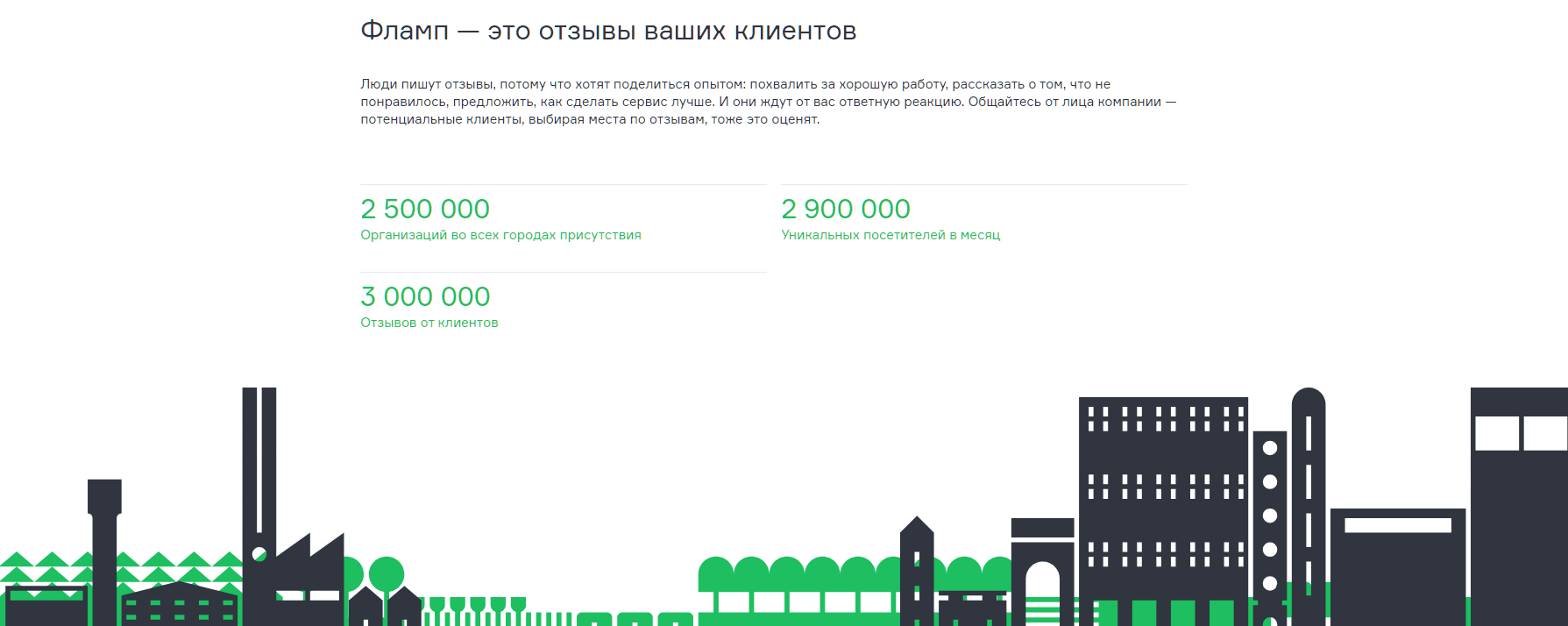Click heading 'Фламп — это отзывы ваших клиентов'
Screen dimensions: 1568x626
(x=608, y=32)
